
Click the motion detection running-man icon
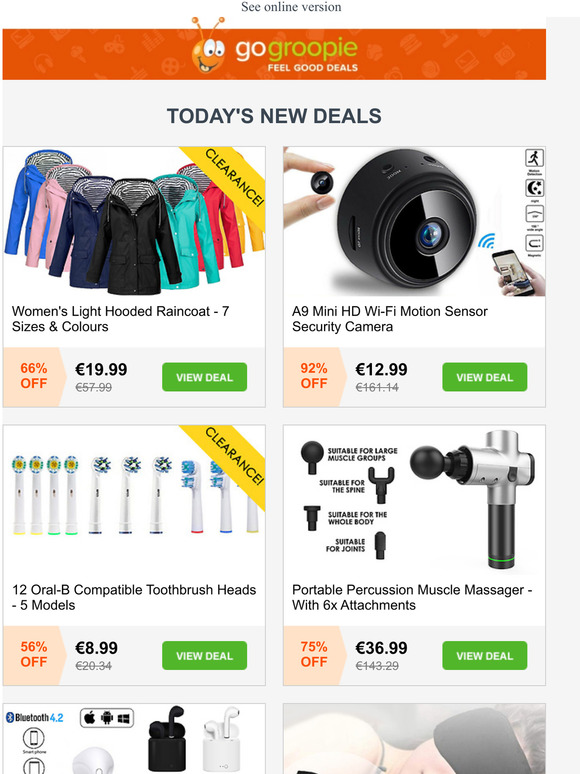tap(534, 158)
